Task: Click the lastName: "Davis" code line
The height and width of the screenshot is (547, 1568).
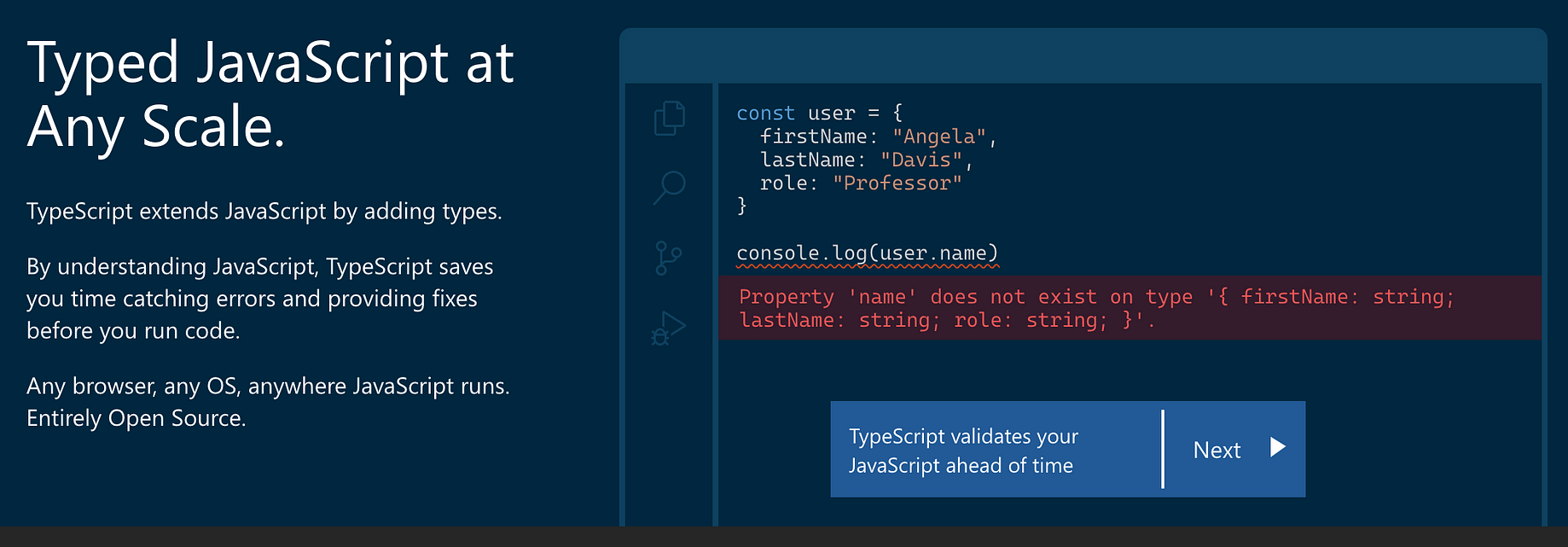Action: pos(866,160)
